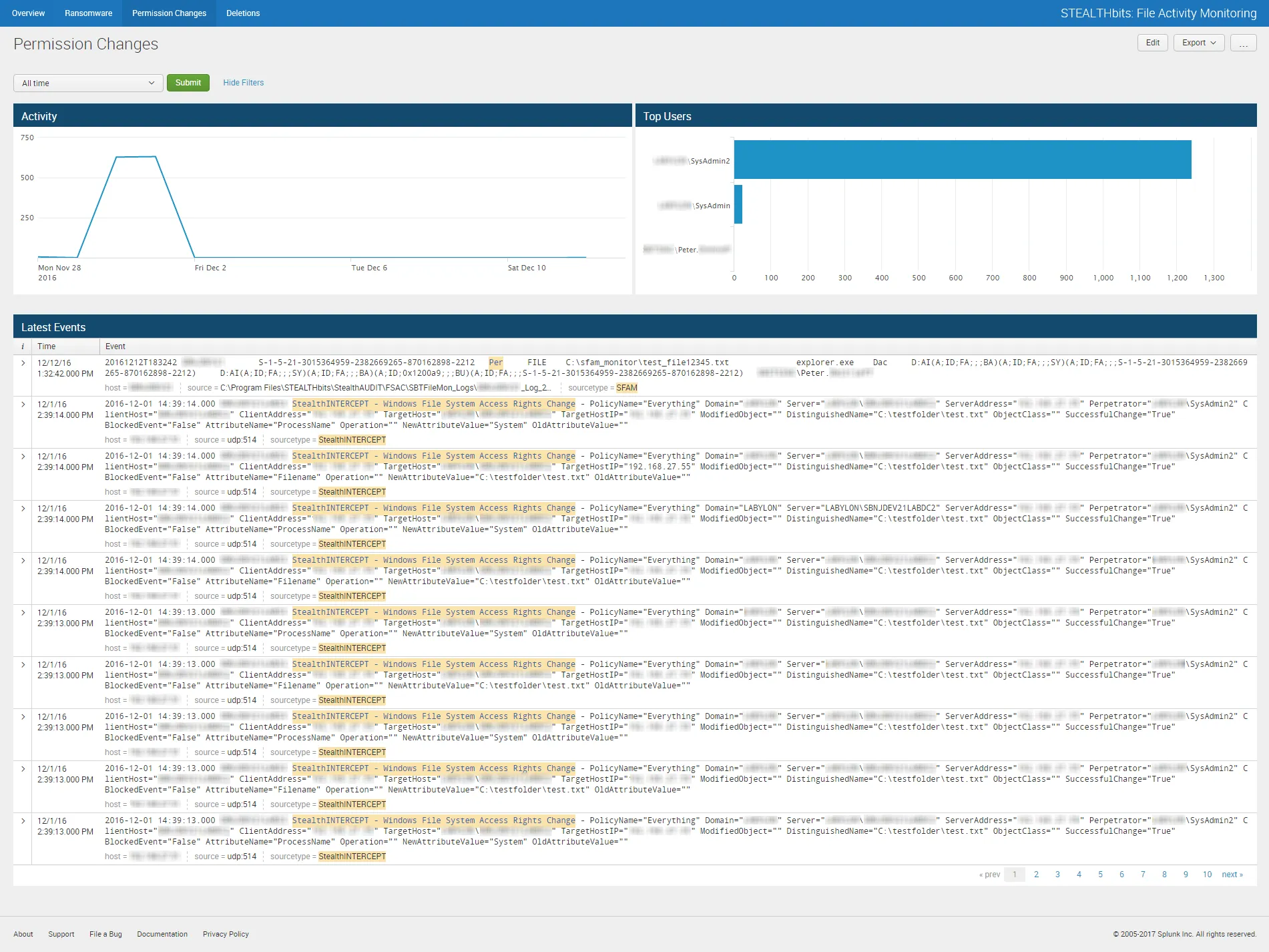1269x952 pixels.
Task: Click the Peter user label in Top Users
Action: (x=688, y=250)
